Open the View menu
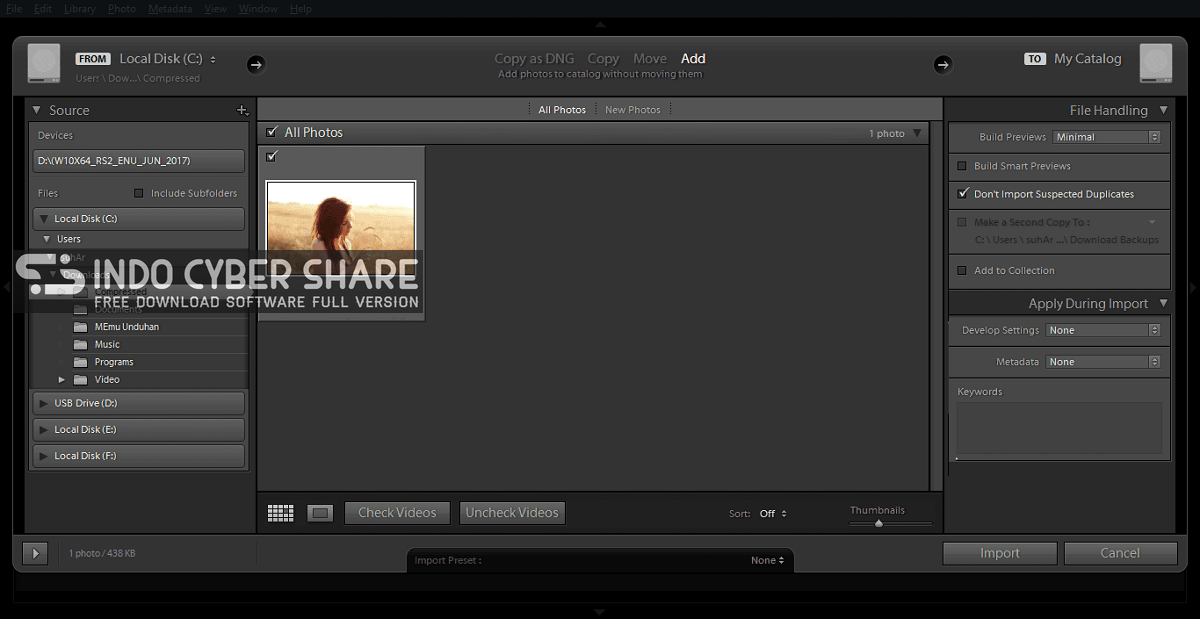This screenshot has width=1200, height=619. [x=215, y=9]
